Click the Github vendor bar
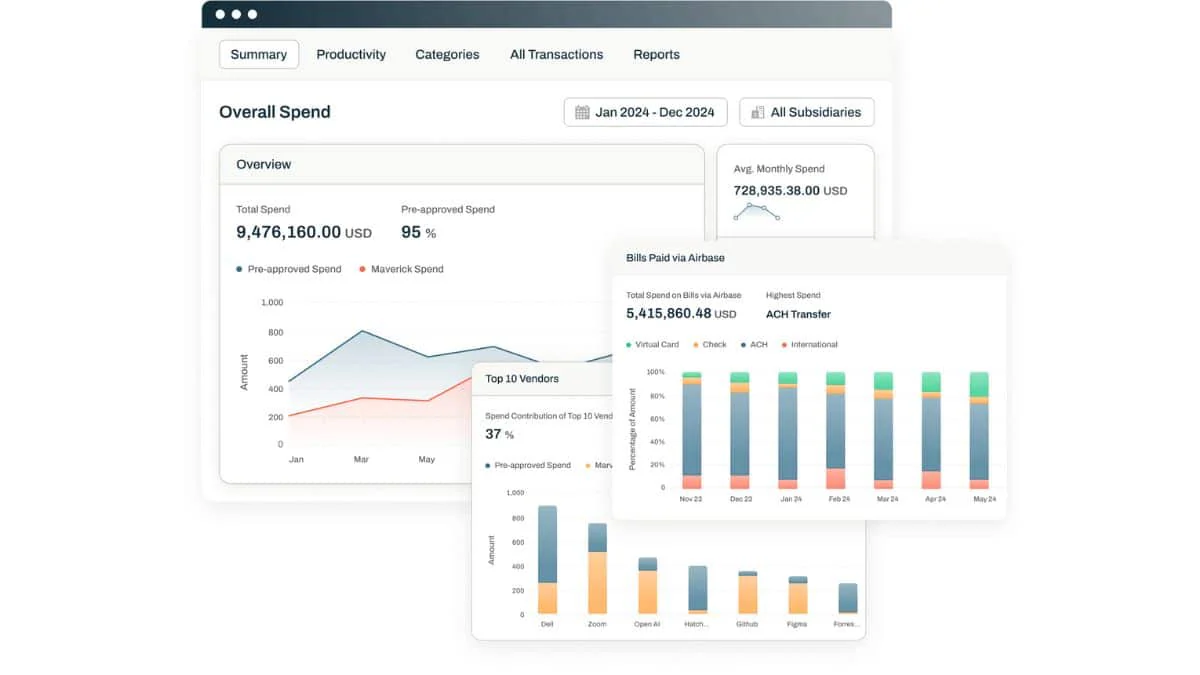This screenshot has width=1200, height=675. [748, 593]
